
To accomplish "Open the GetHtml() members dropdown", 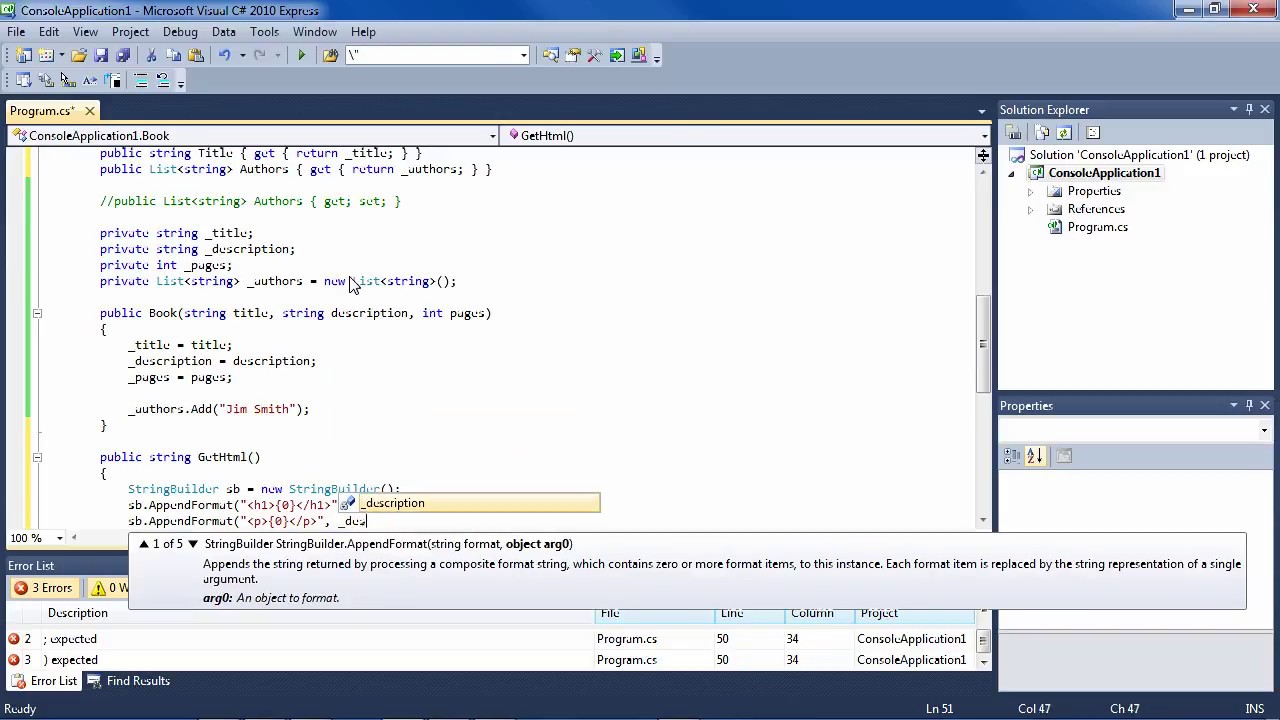I will (x=984, y=136).
